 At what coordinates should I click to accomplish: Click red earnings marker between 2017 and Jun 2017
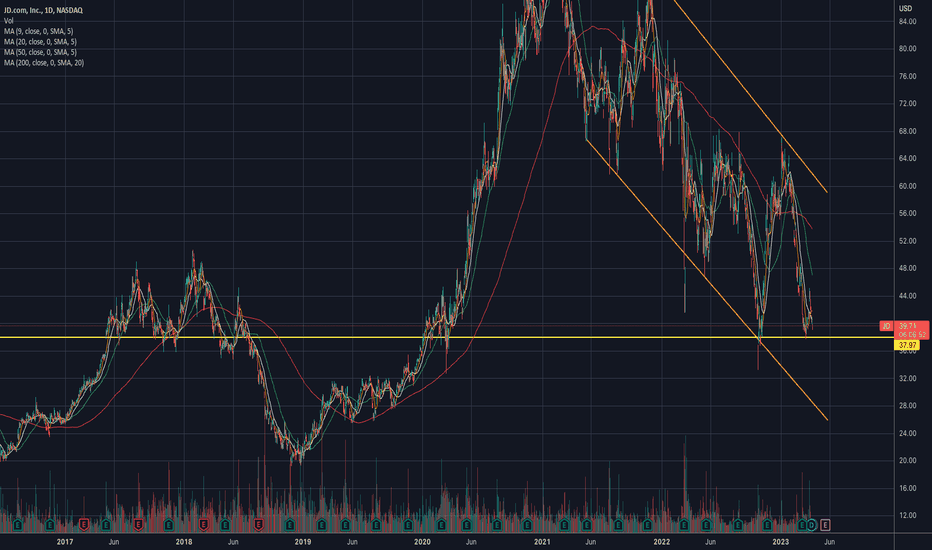click(x=84, y=525)
